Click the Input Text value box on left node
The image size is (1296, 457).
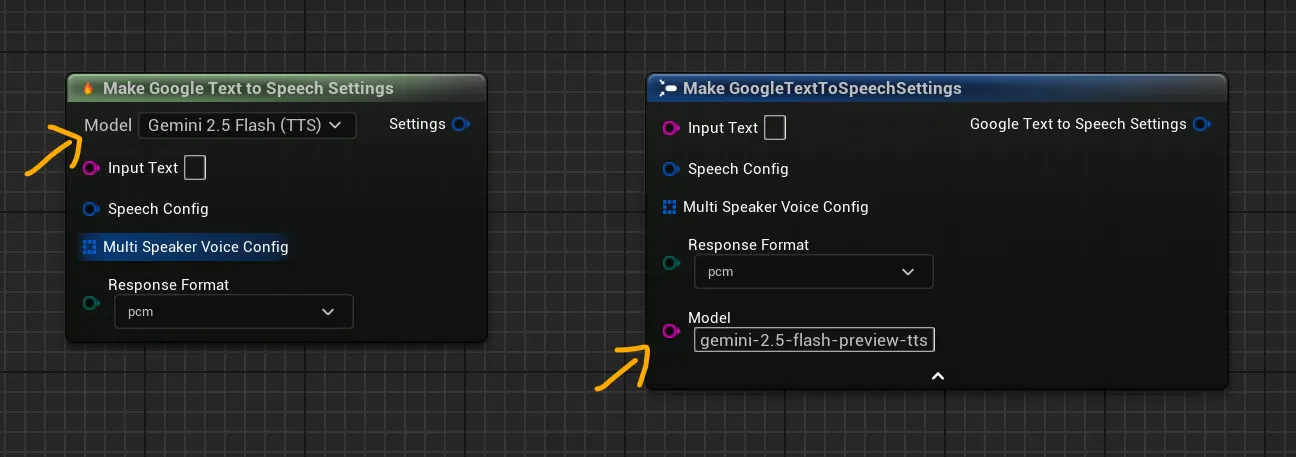(195, 167)
